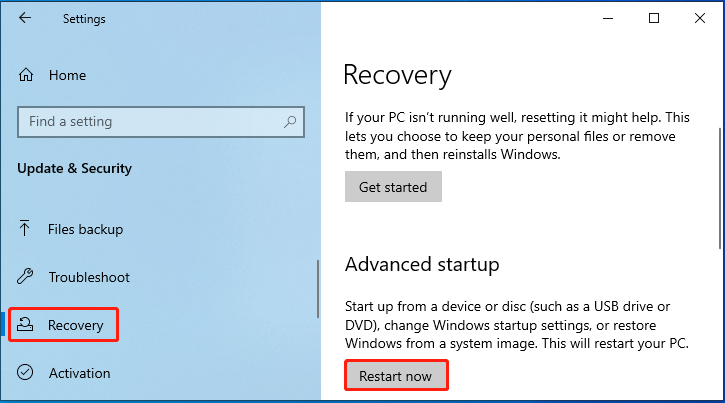The image size is (725, 403).
Task: Click the Files backup upload arrow icon
Action: [25, 228]
